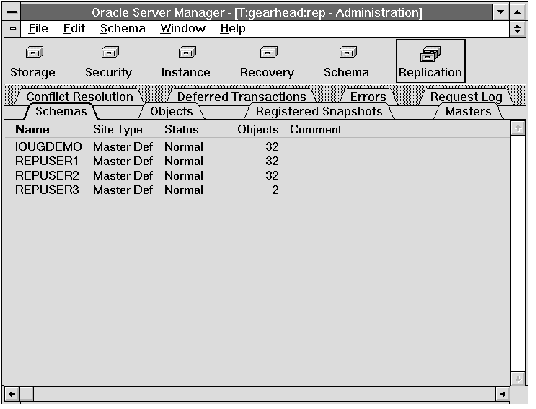Open the File menu
The height and width of the screenshot is (409, 536).
pyautogui.click(x=39, y=28)
